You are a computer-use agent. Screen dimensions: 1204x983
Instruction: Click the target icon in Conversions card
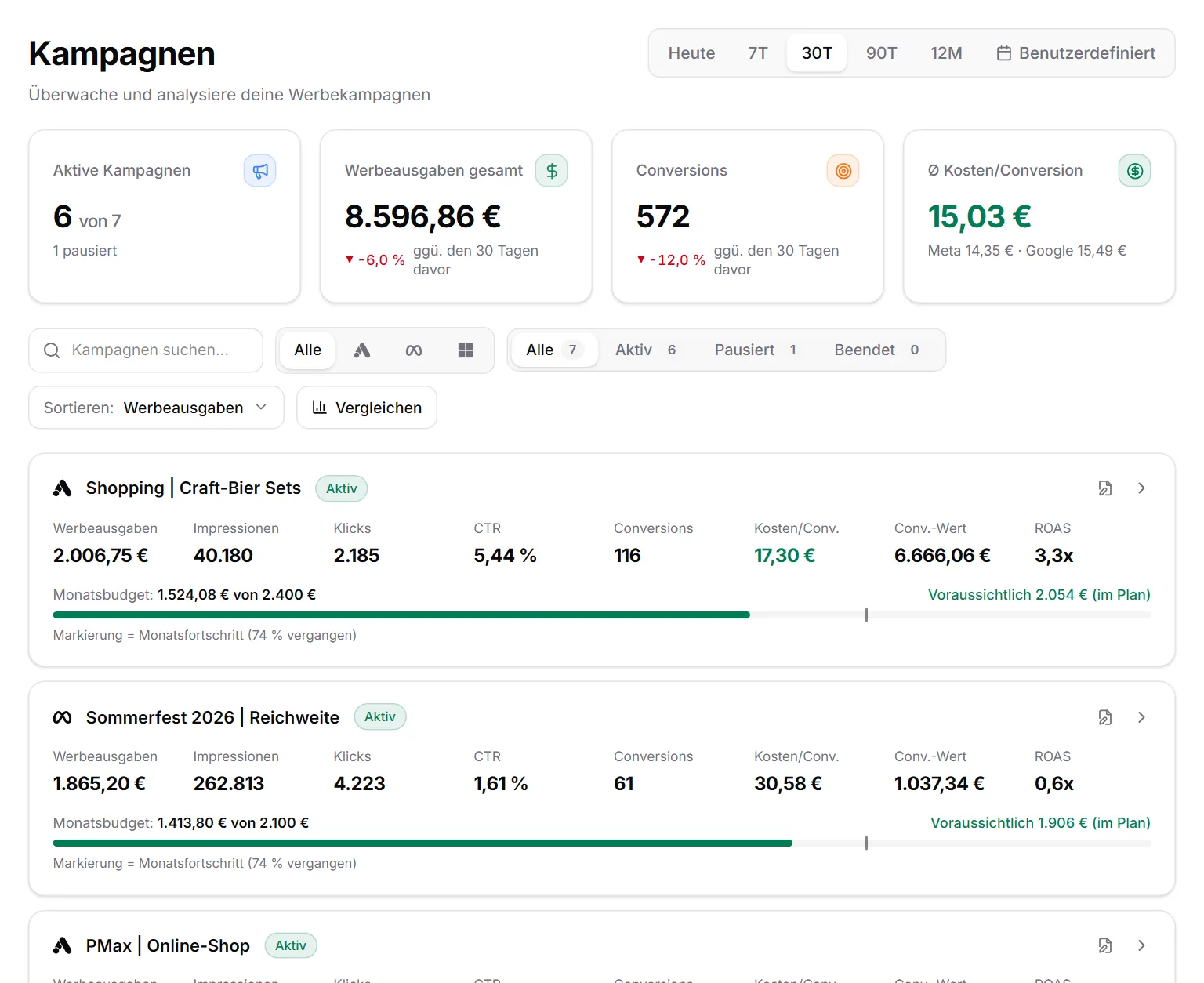[x=843, y=171]
